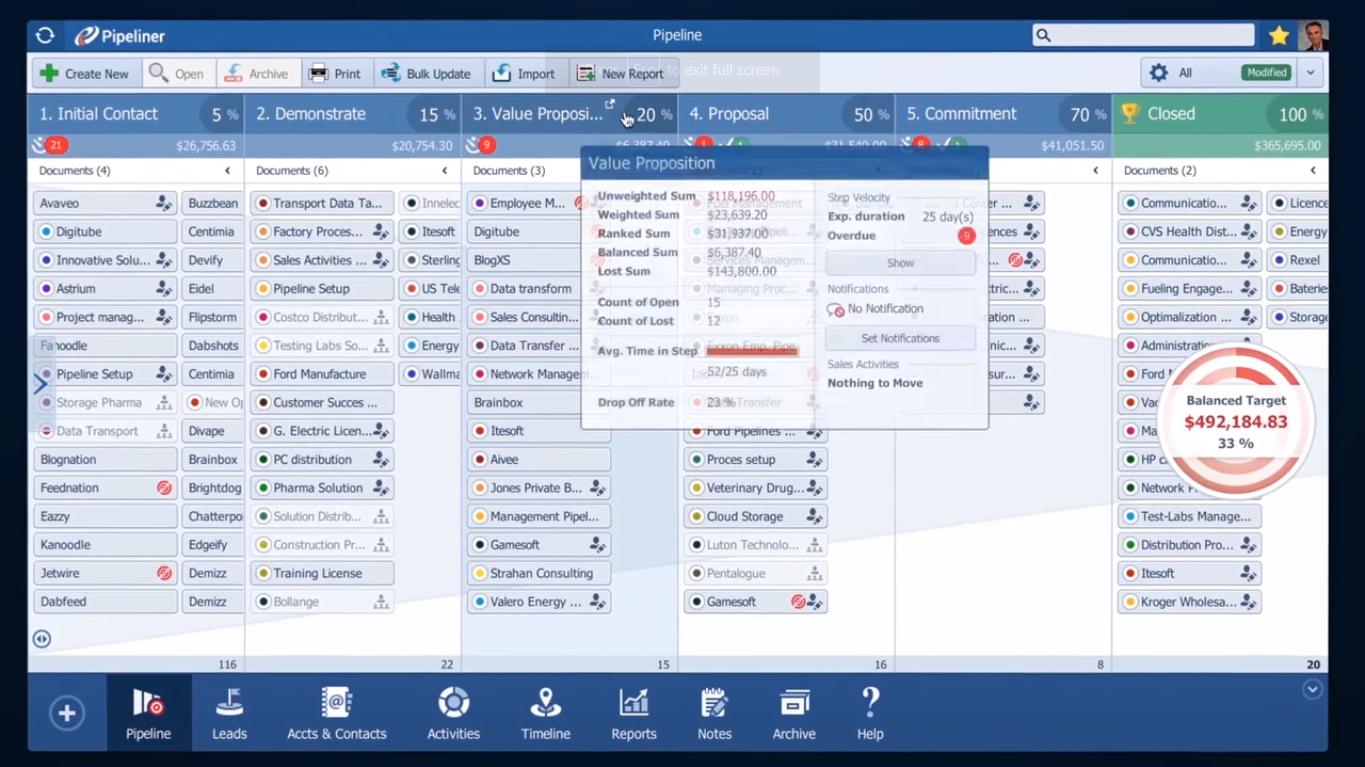Click the round add plus button
The width and height of the screenshot is (1365, 767).
(67, 713)
